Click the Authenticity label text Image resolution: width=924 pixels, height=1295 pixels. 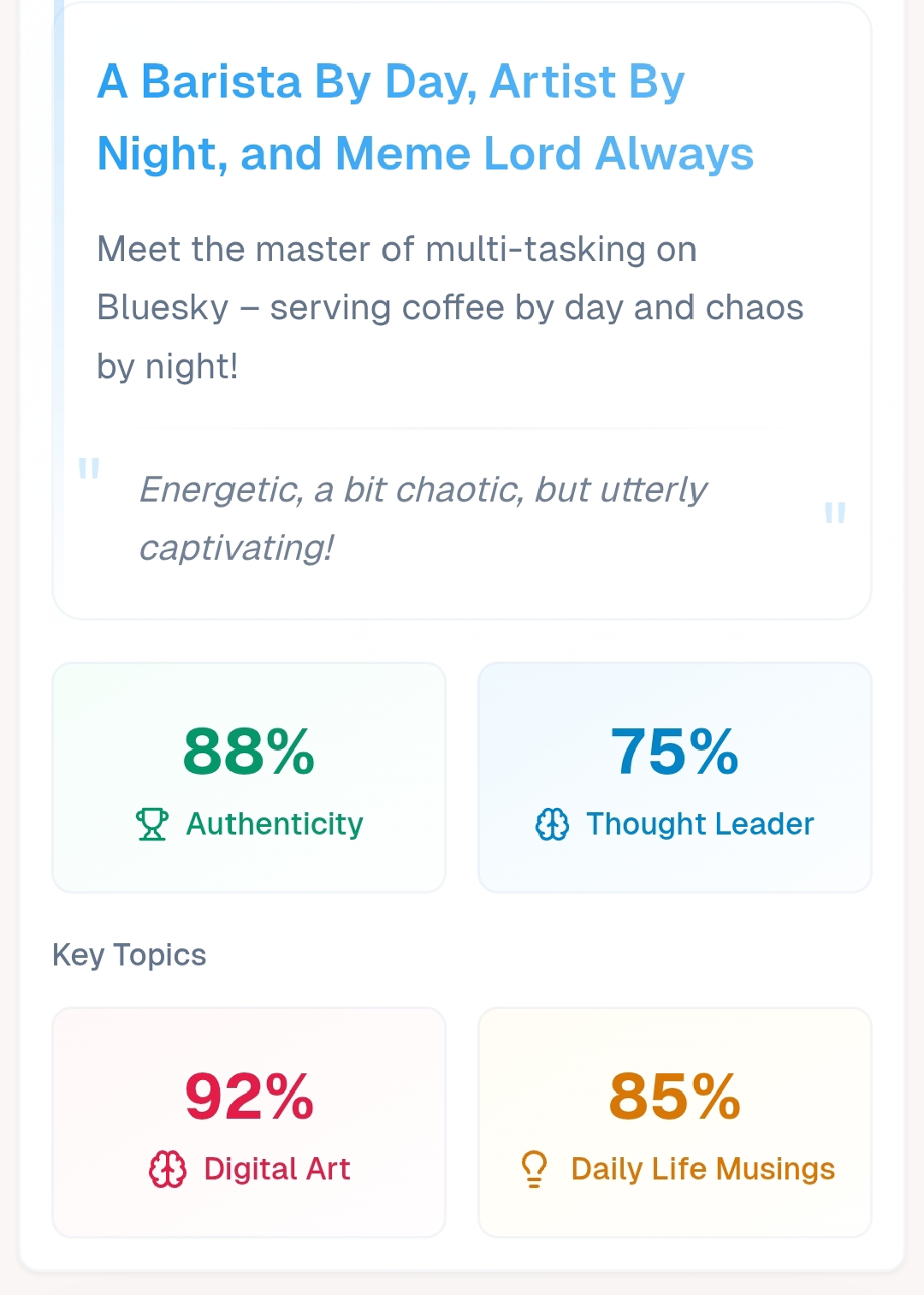pyautogui.click(x=275, y=824)
